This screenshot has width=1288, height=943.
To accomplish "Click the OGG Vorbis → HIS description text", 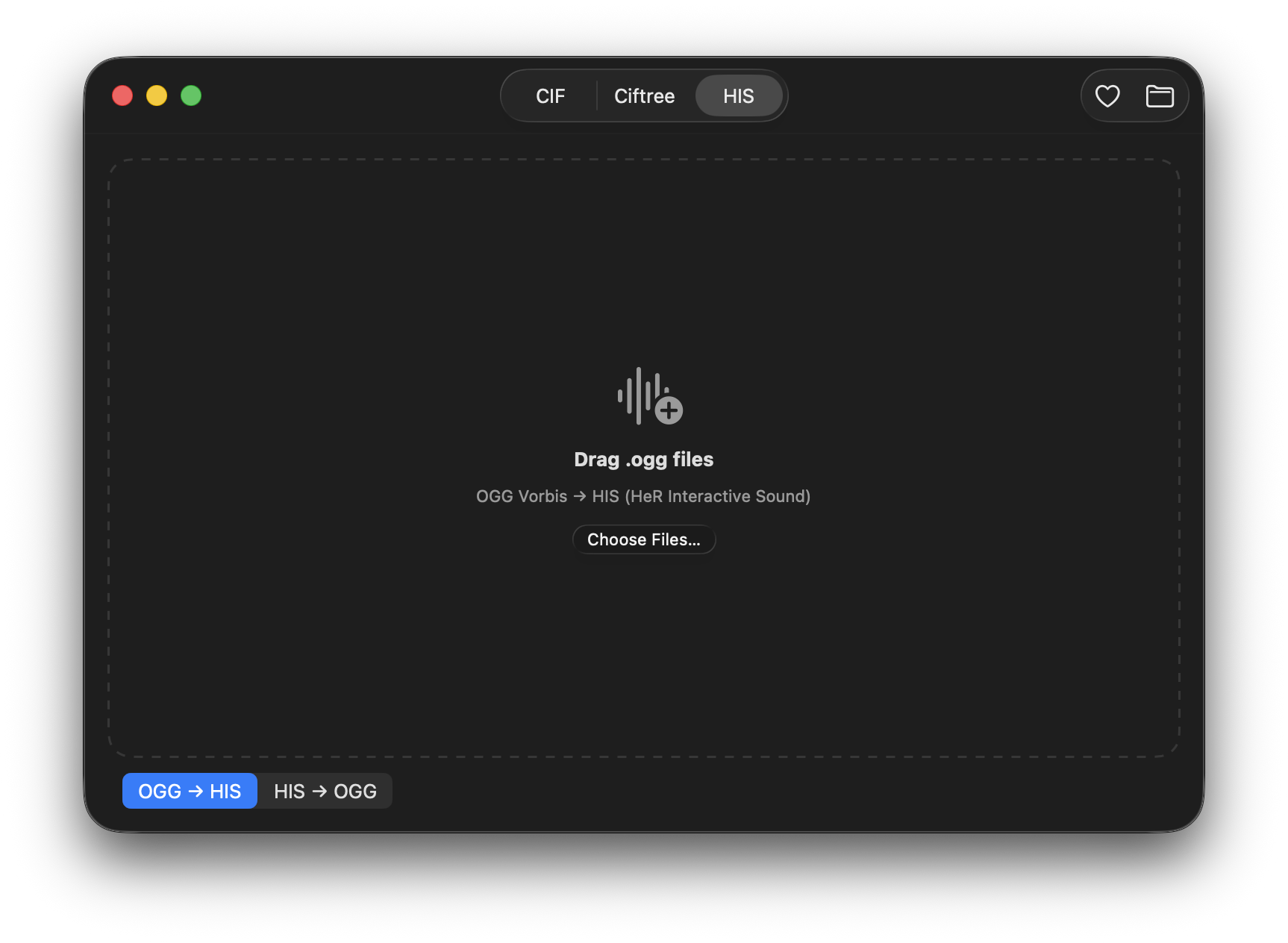I will pos(643,496).
